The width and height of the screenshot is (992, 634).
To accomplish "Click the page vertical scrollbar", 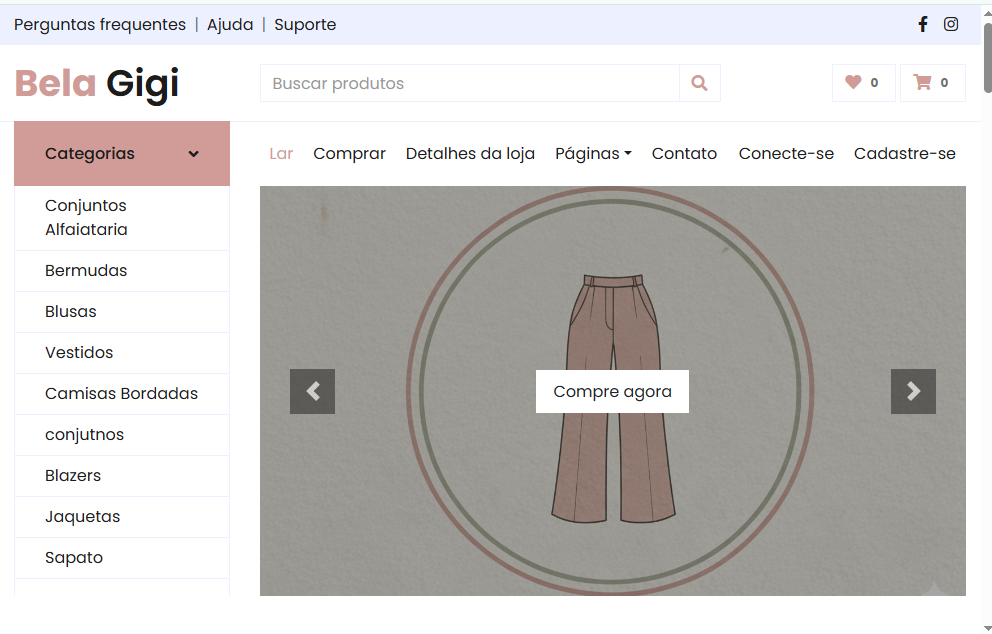I will coord(987,300).
